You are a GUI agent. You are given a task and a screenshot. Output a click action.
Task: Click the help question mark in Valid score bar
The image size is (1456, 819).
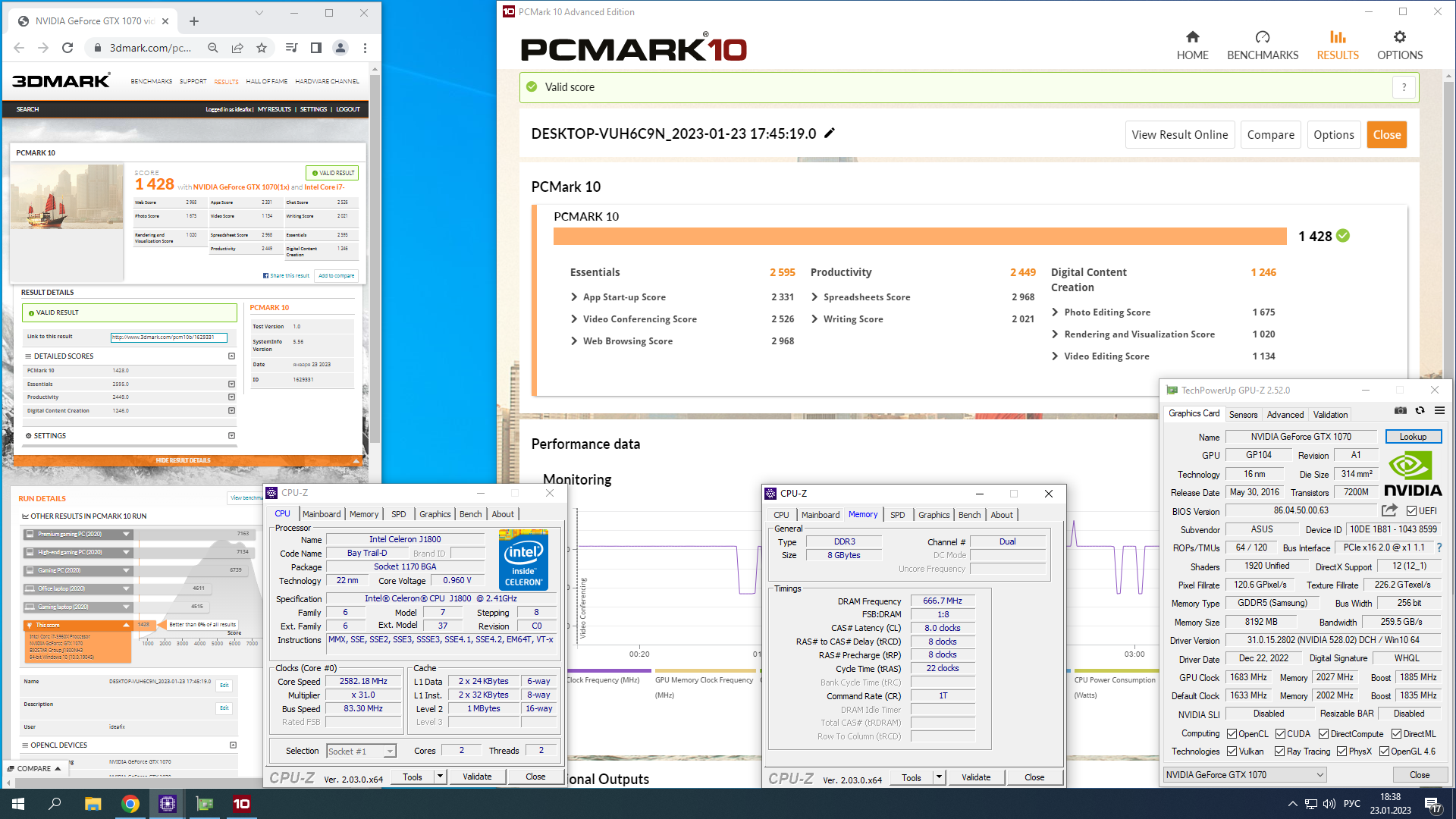click(x=1404, y=87)
